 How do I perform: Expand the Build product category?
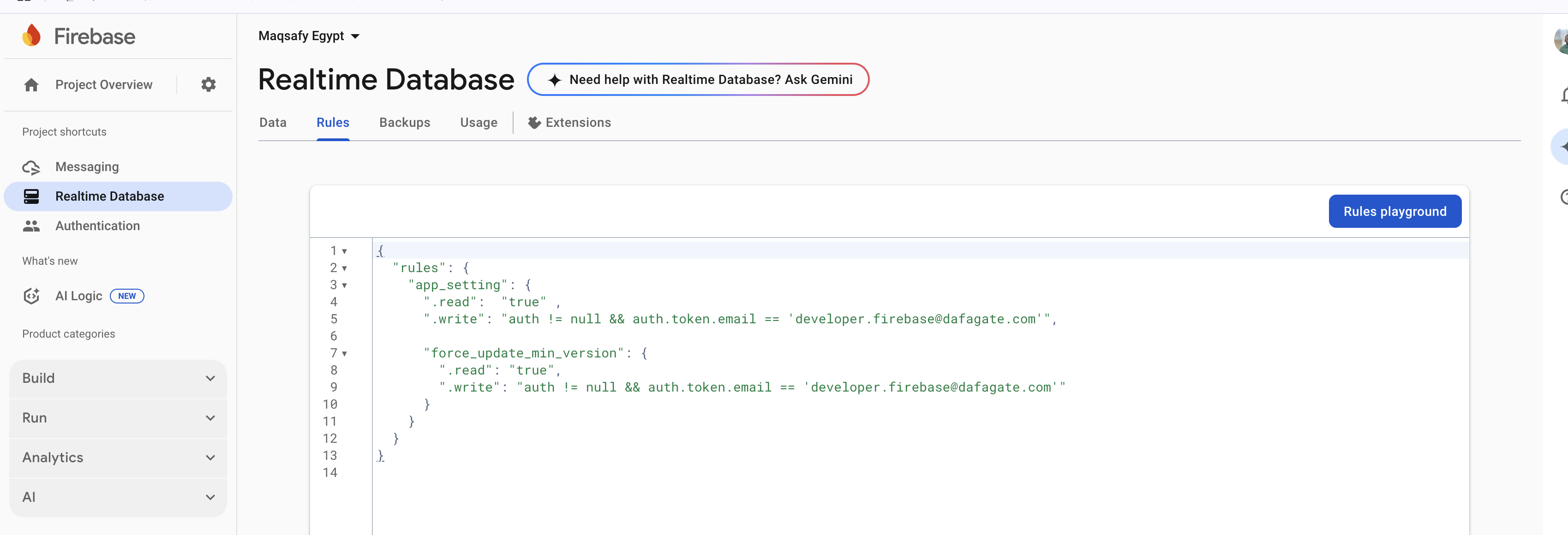point(118,378)
